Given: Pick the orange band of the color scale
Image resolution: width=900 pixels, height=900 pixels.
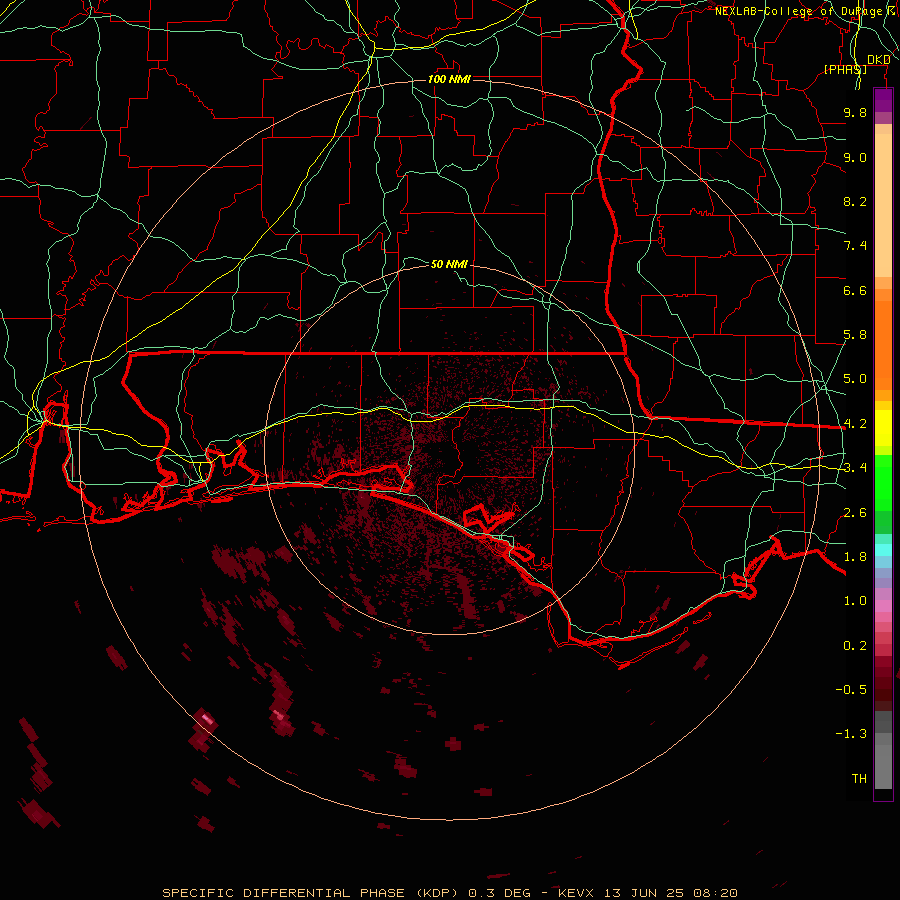Looking at the screenshot, I should point(883,346).
